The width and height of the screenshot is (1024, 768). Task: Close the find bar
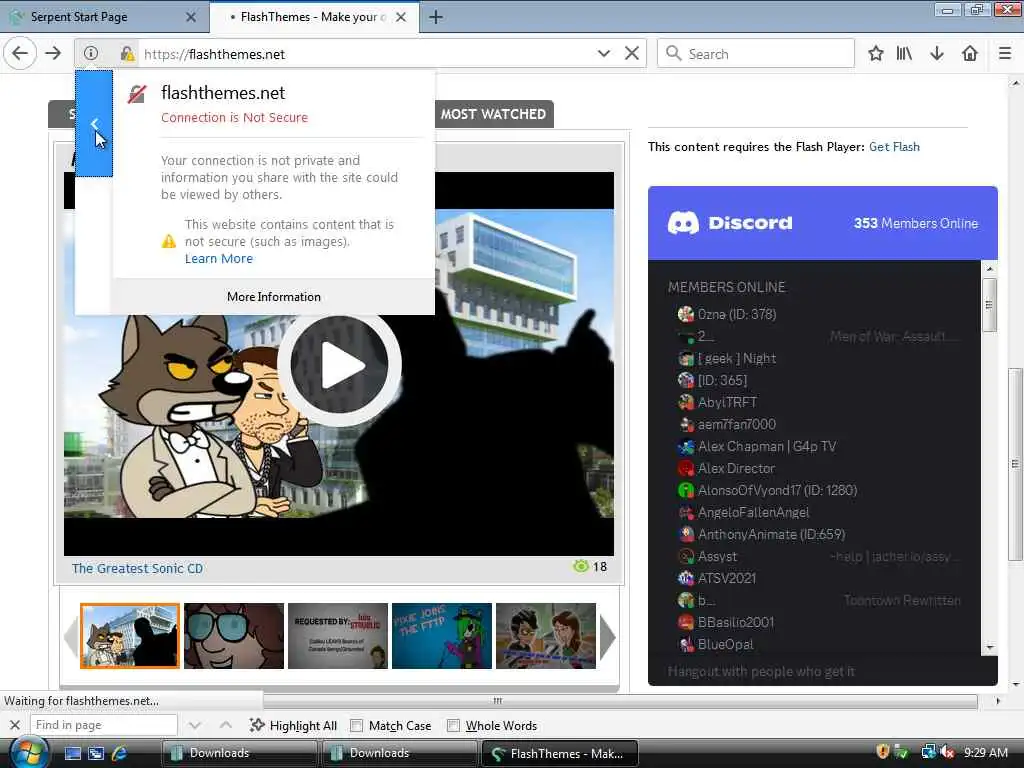pyautogui.click(x=14, y=725)
